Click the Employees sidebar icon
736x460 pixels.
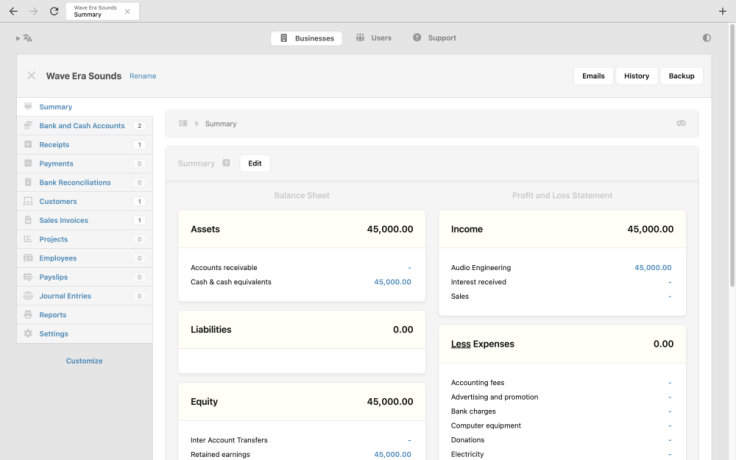(x=28, y=258)
